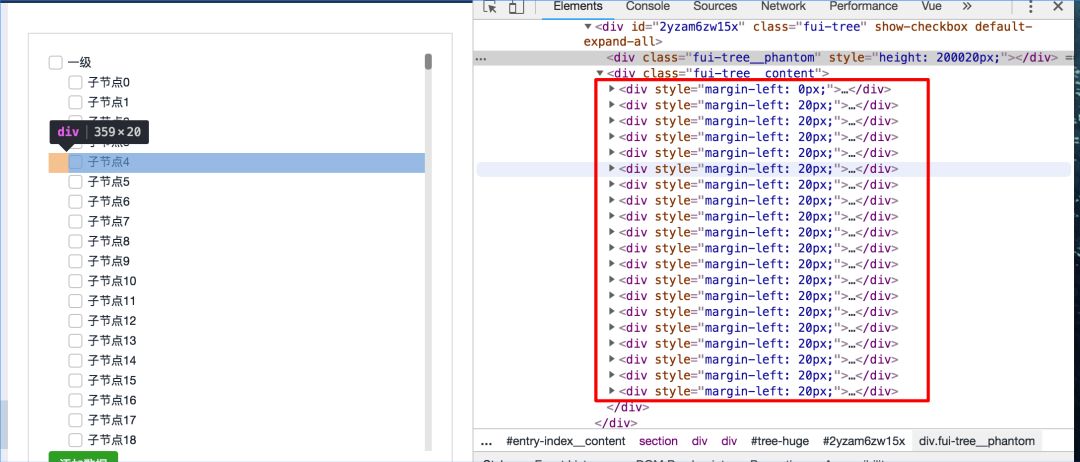The width and height of the screenshot is (1080, 462).
Task: Toggle device toolbar icon in DevTools
Action: click(x=516, y=7)
